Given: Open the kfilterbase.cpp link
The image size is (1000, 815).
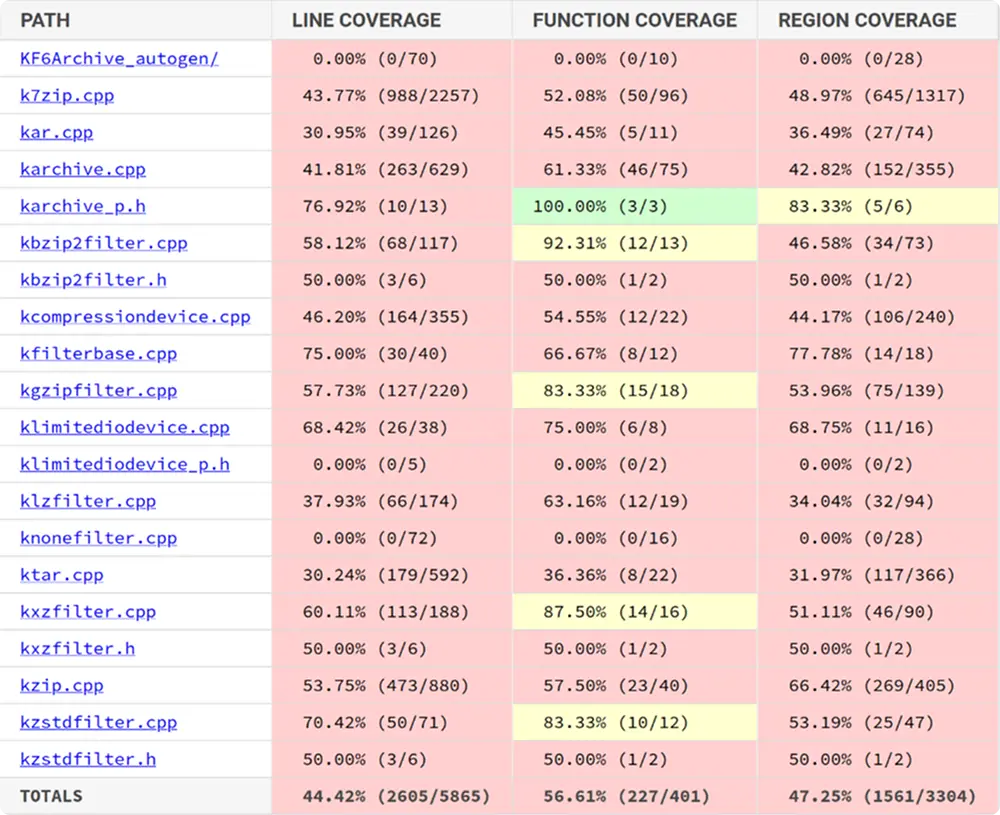Looking at the screenshot, I should pyautogui.click(x=98, y=354).
